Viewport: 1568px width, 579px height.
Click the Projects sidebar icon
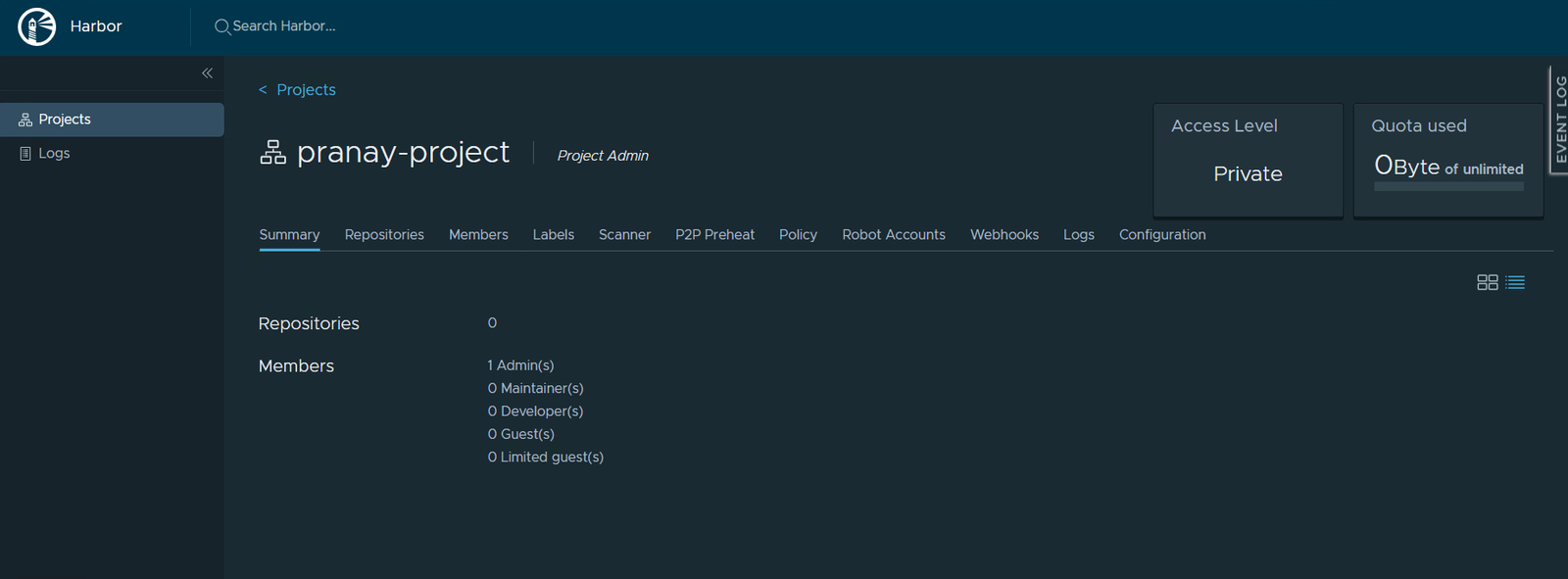point(25,120)
